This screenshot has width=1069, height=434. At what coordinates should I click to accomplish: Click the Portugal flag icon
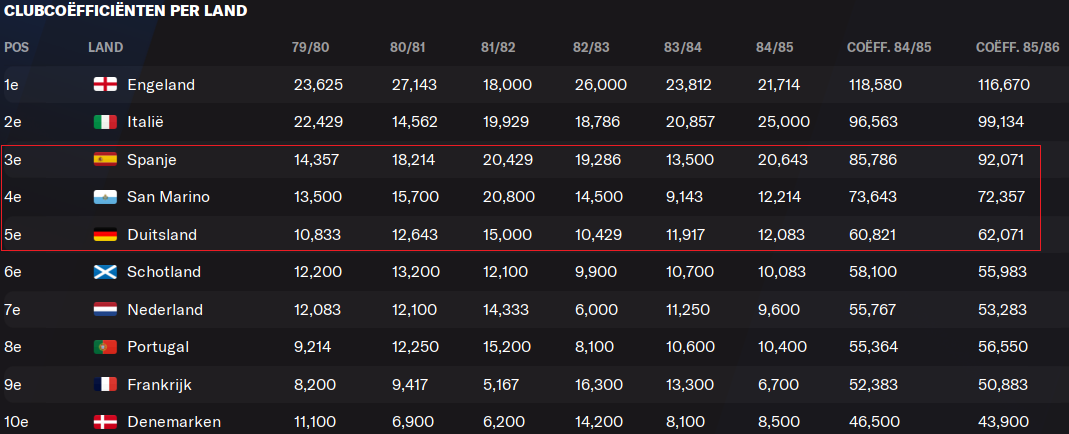105,347
